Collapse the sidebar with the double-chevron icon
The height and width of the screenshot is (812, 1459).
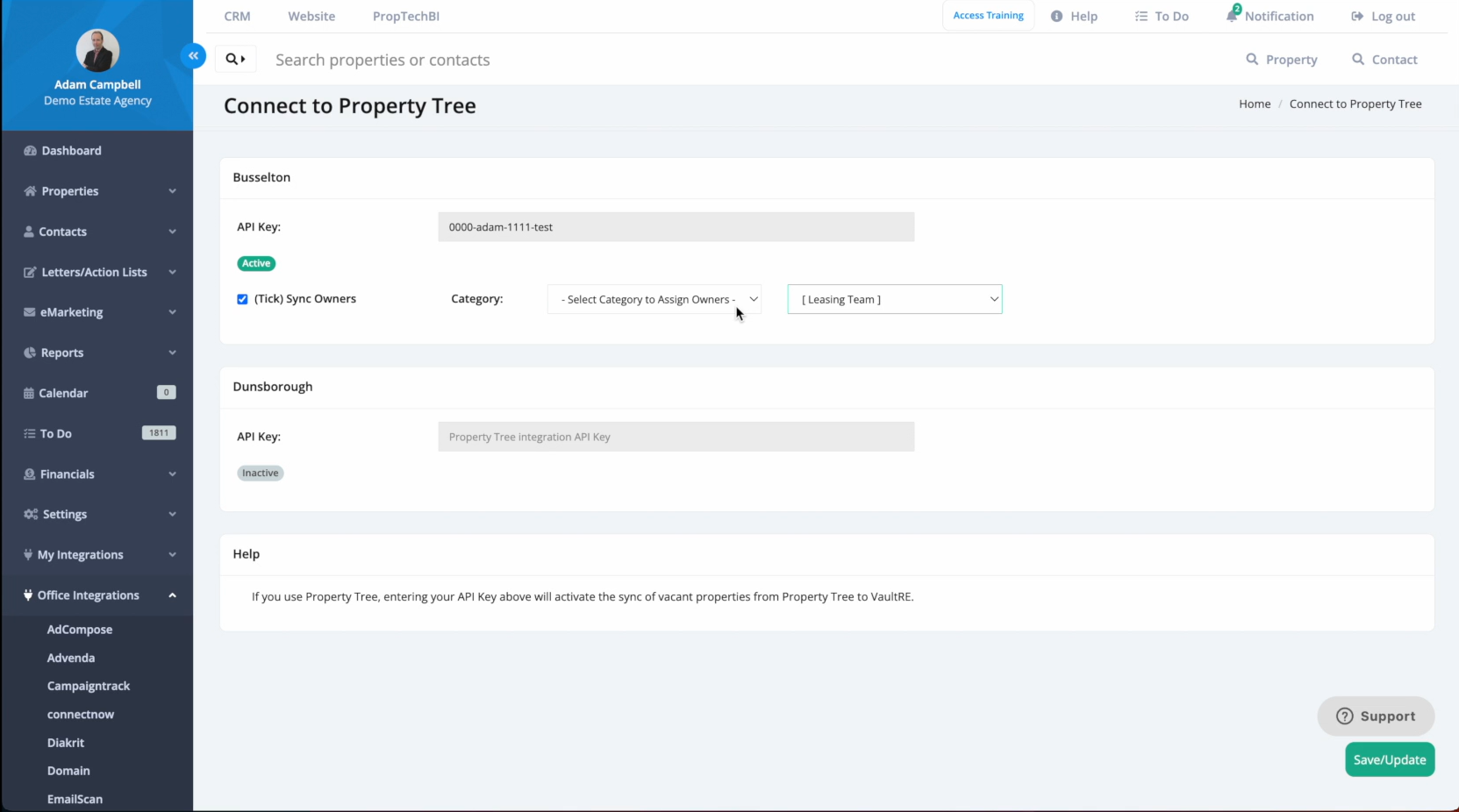(193, 56)
